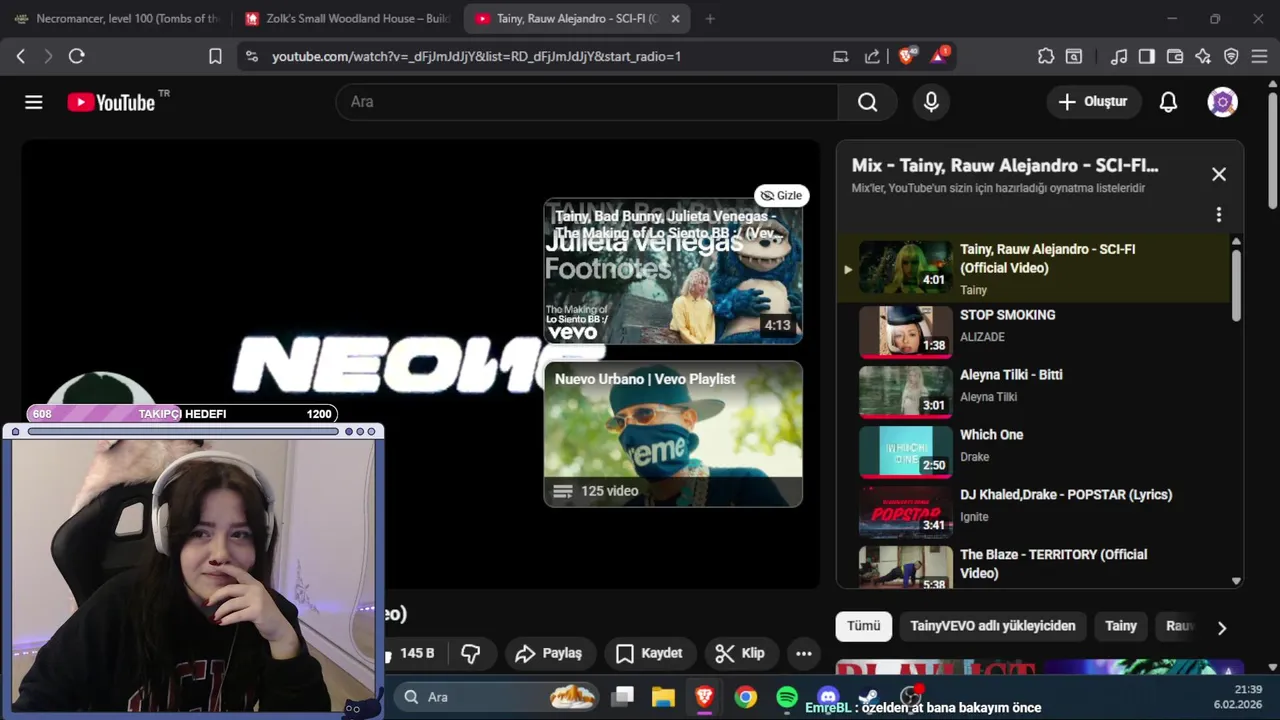Play DJ Khaled, Drake - POPSTAR (Lyrics)
This screenshot has width=1280, height=720.
[1033, 511]
